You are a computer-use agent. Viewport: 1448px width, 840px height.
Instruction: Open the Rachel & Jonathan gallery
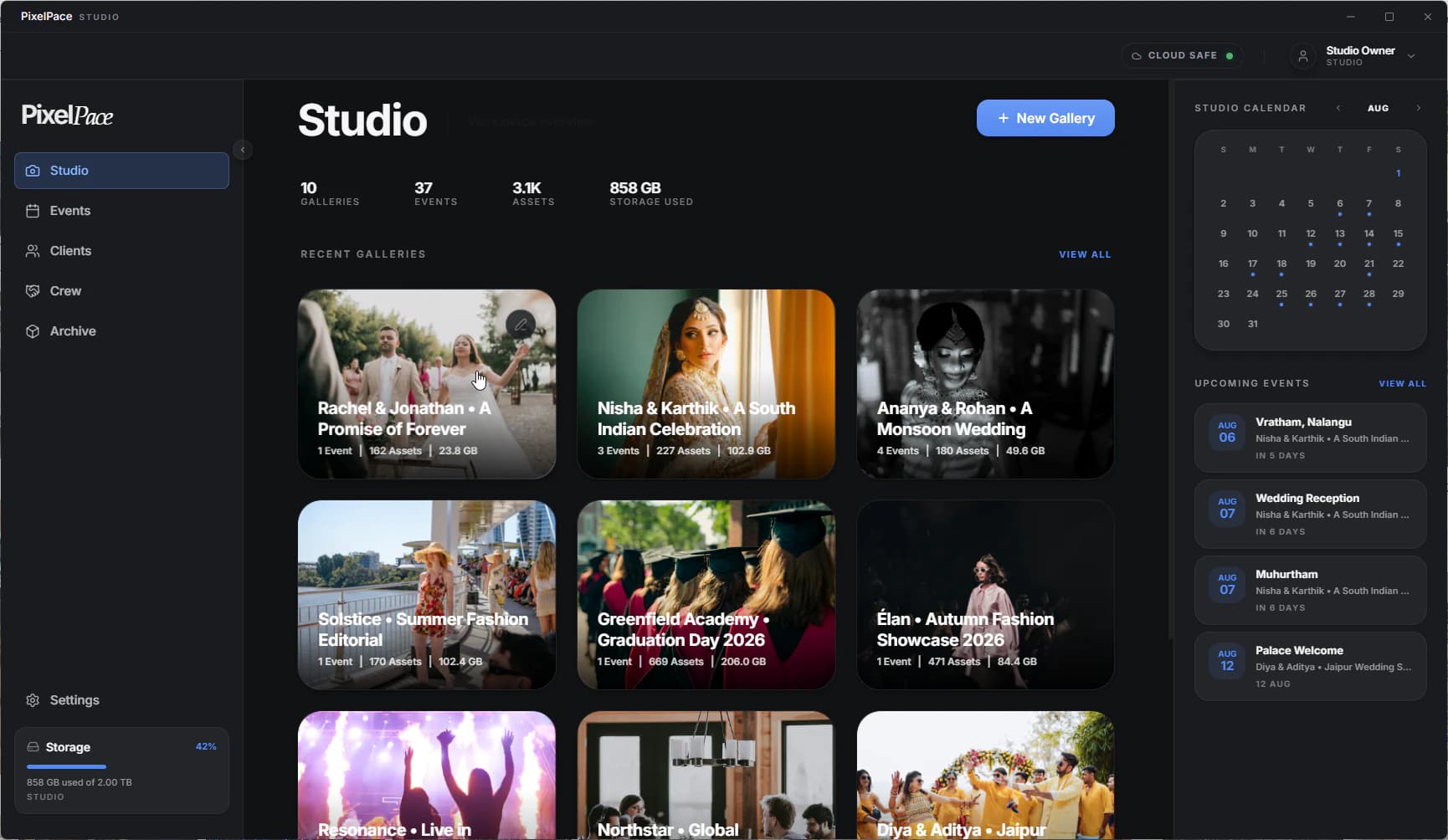pos(427,384)
